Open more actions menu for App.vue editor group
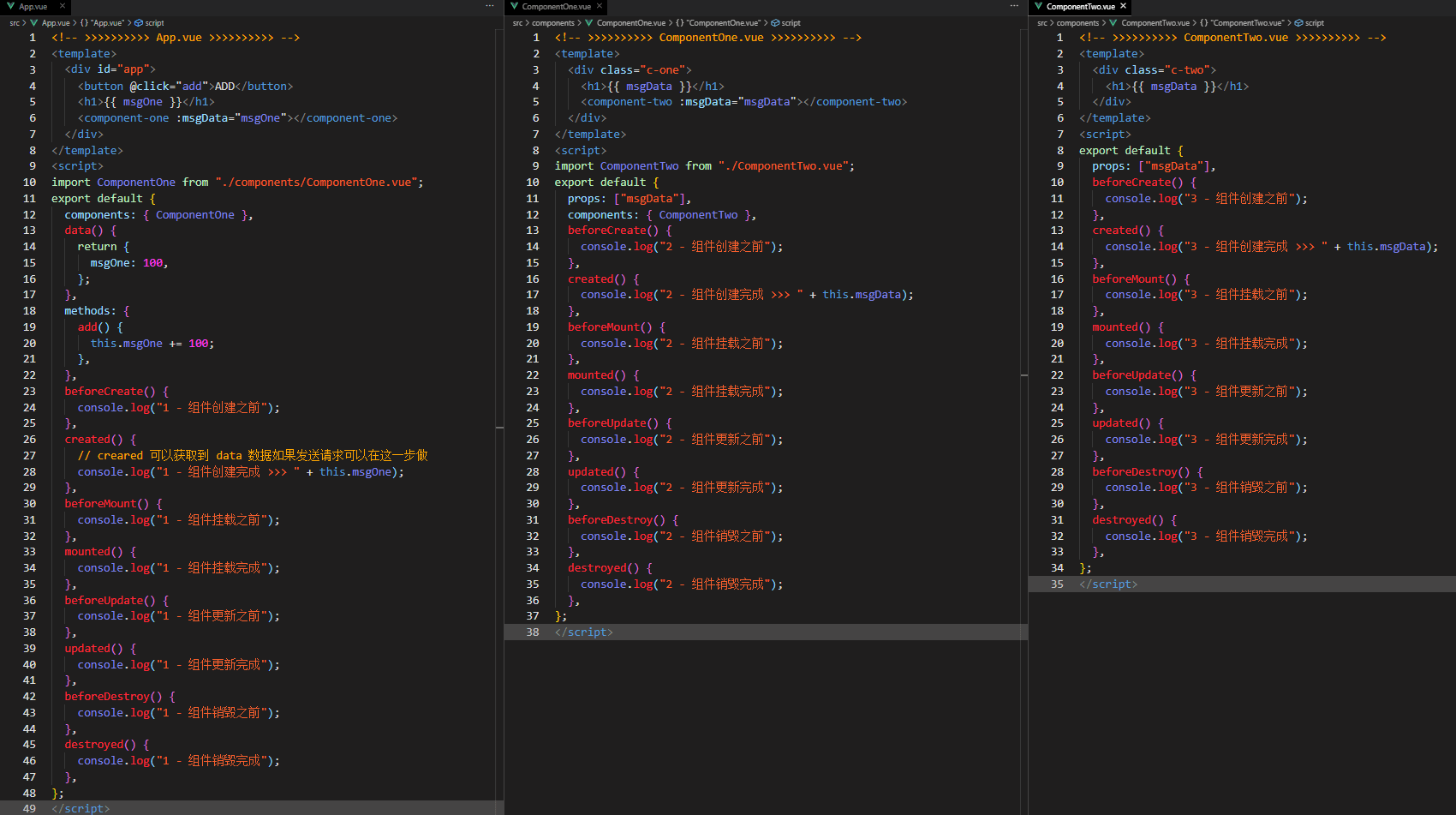The width and height of the screenshot is (1456, 815). [x=490, y=7]
